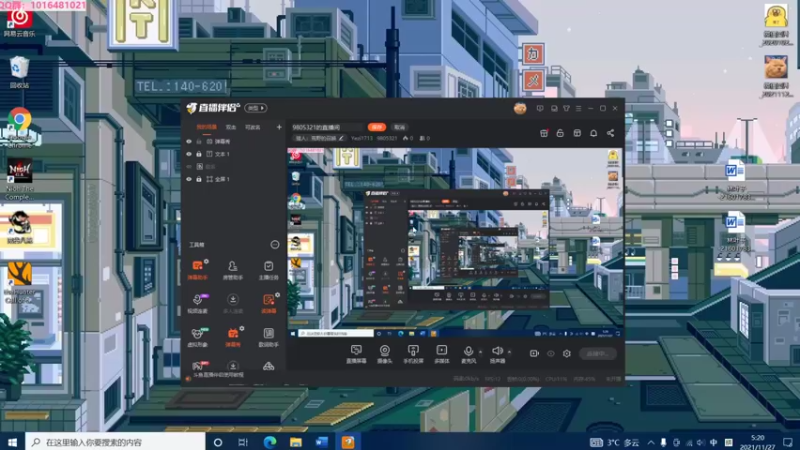Click the Windows taskbar search box
Image resolution: width=800 pixels, height=450 pixels.
(115, 442)
